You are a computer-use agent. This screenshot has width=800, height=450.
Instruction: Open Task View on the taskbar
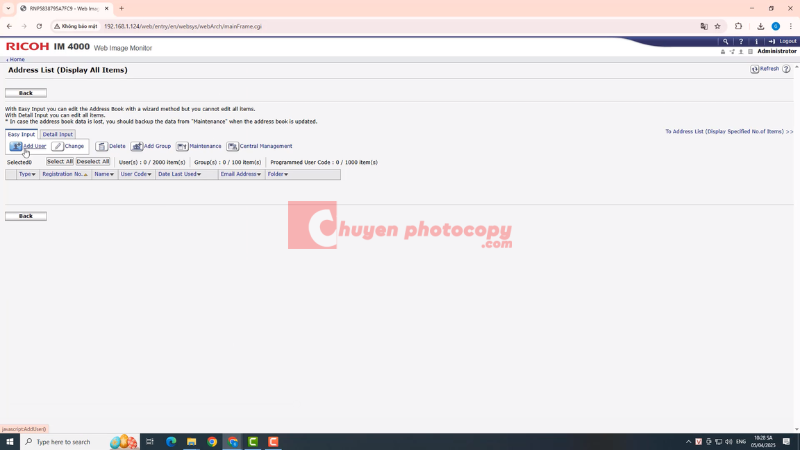(x=149, y=442)
